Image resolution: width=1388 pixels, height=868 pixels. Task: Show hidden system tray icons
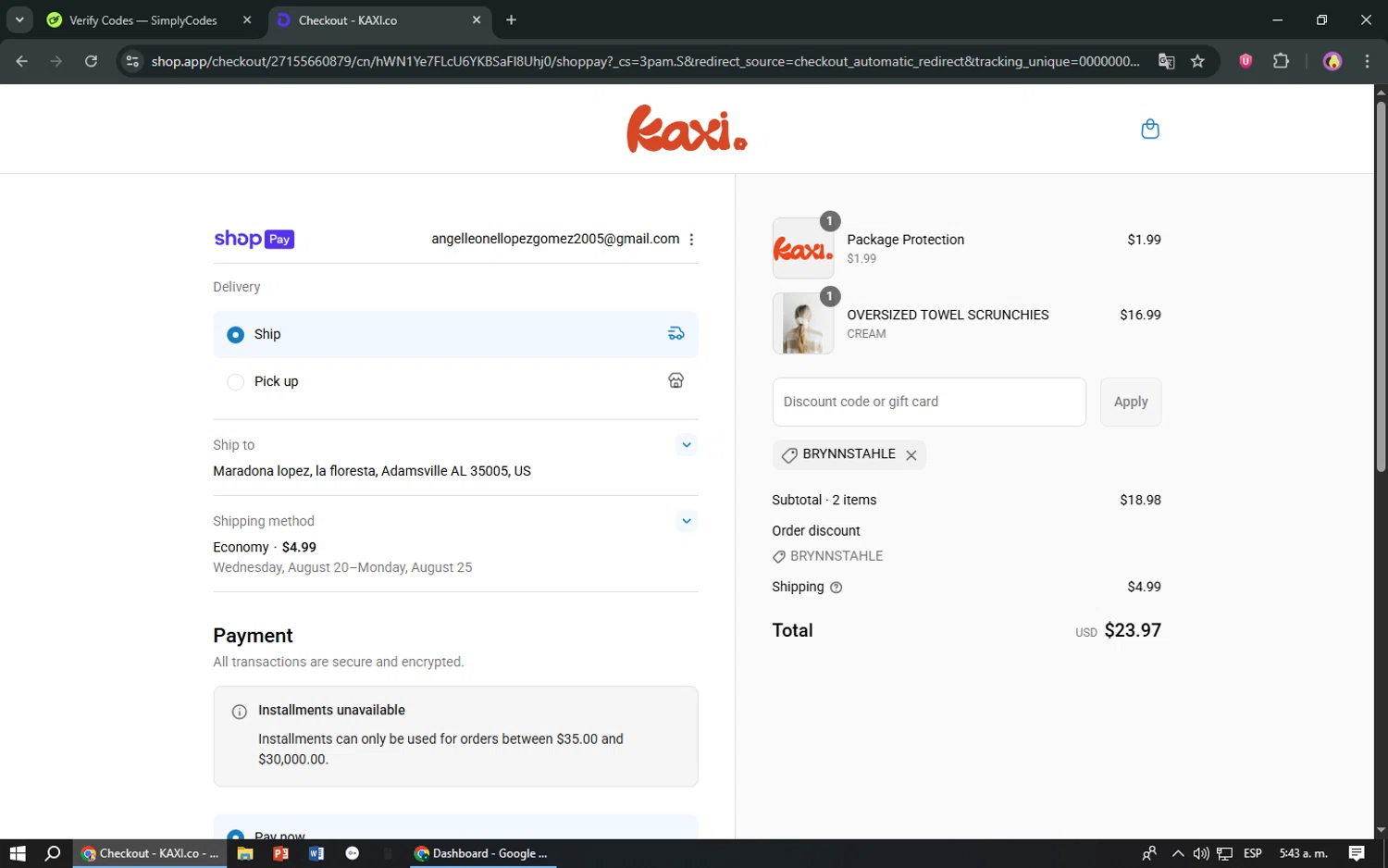pos(1178,853)
